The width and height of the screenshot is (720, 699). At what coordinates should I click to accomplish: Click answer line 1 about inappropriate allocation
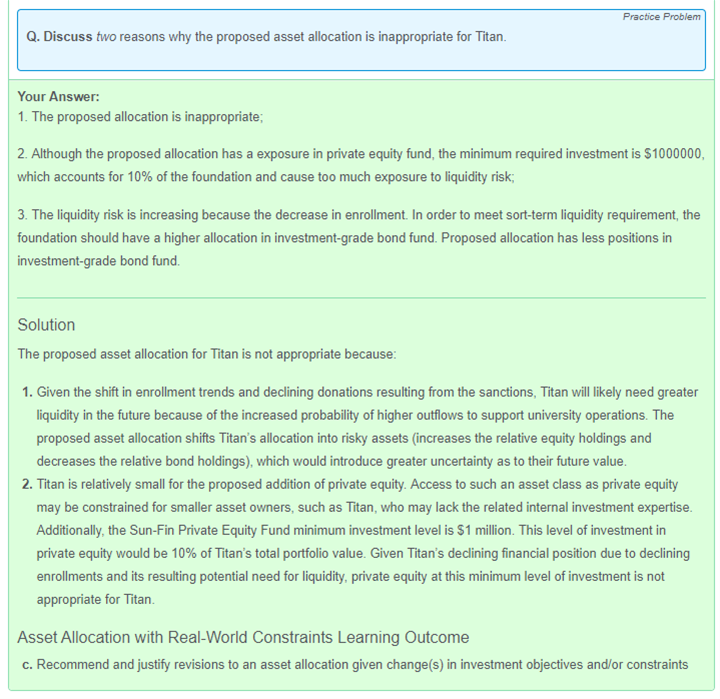point(140,117)
